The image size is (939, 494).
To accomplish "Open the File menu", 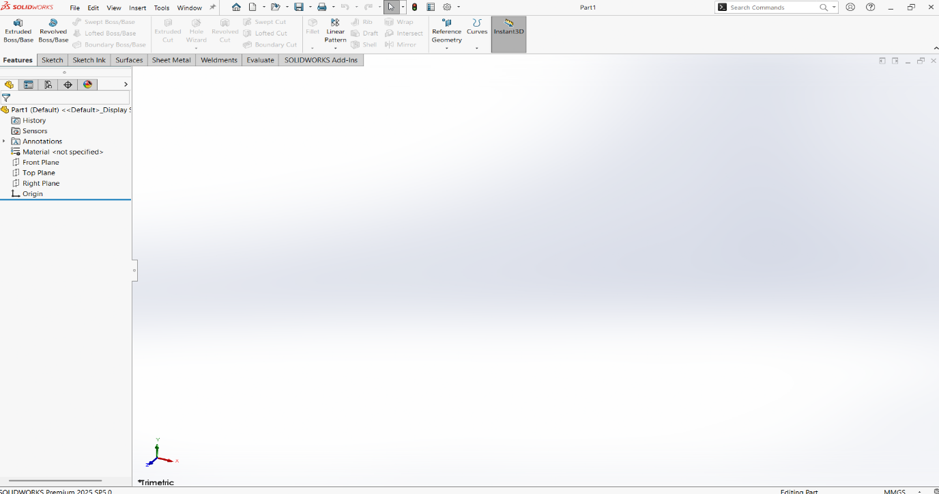I will tap(75, 8).
